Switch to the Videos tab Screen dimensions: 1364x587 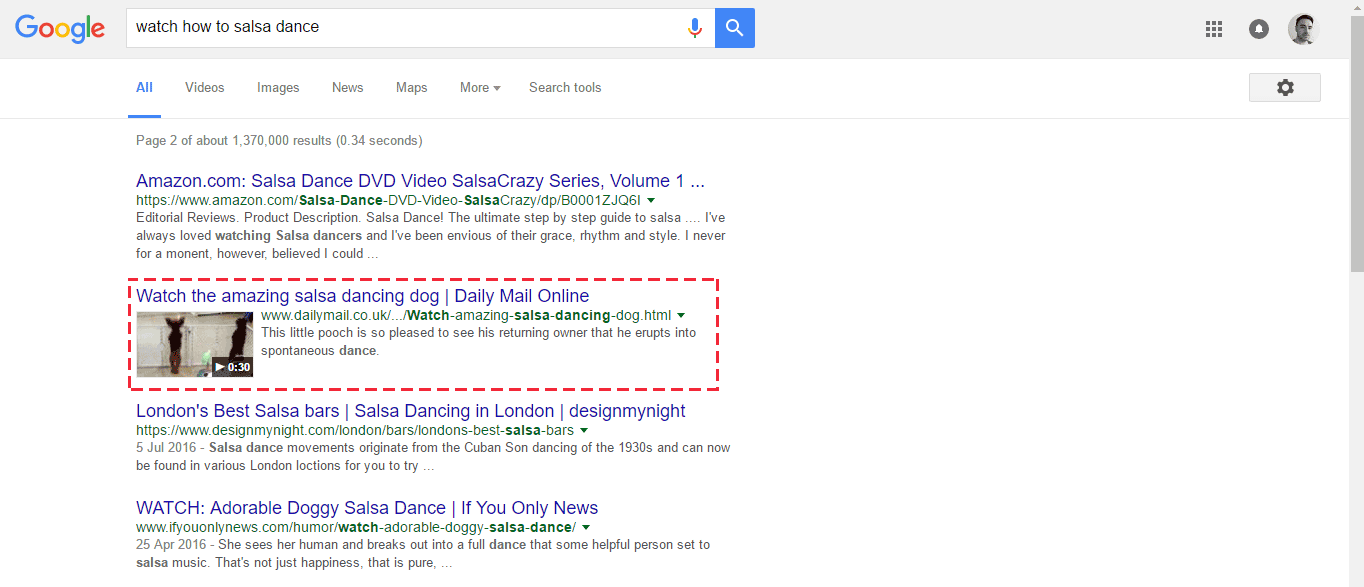pos(204,88)
